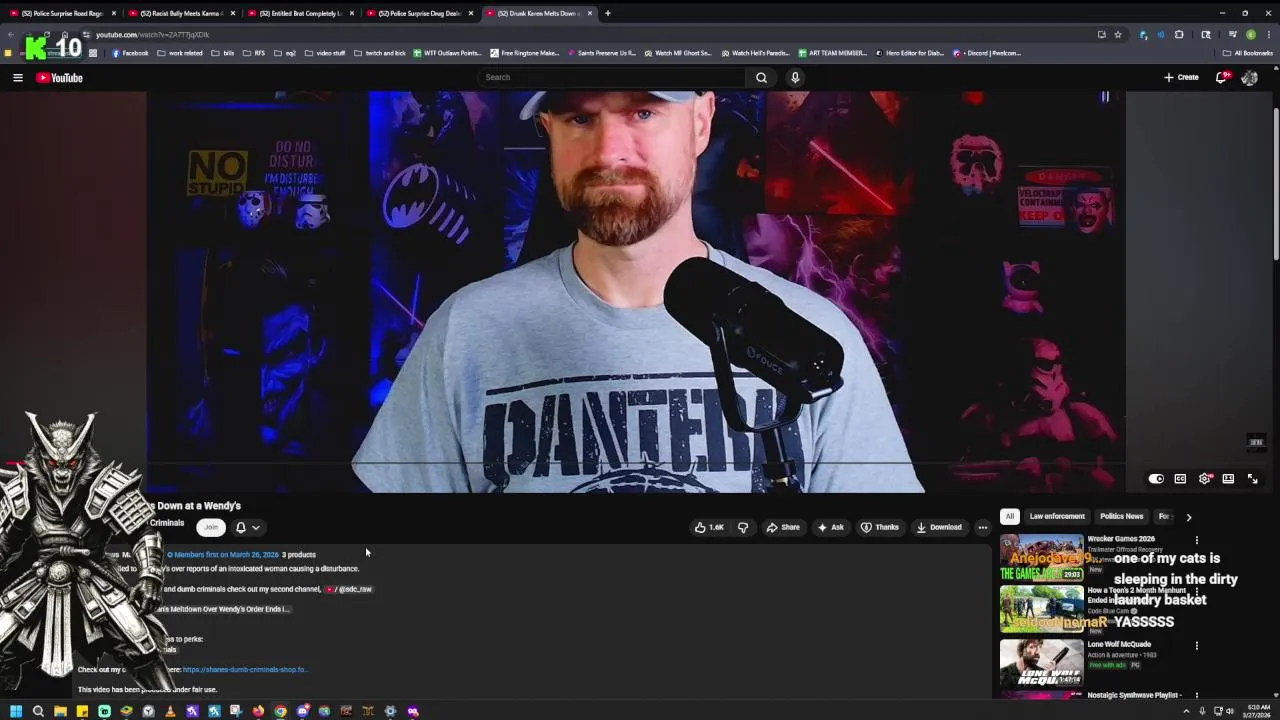This screenshot has height=720, width=1280.
Task: Open more actions ellipsis under video
Action: [x=983, y=527]
